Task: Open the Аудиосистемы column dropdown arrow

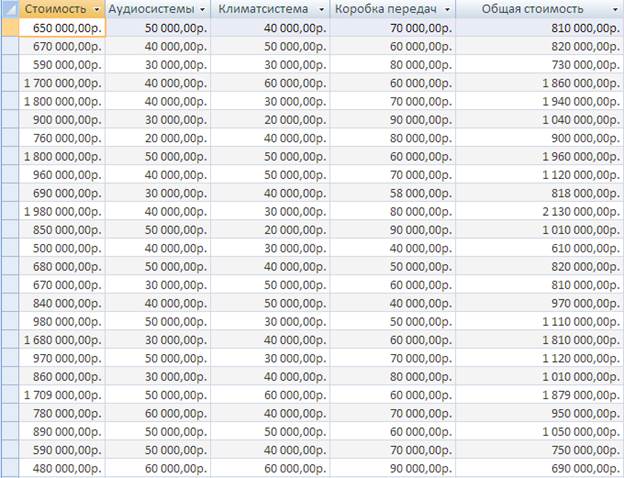Action: tap(202, 9)
